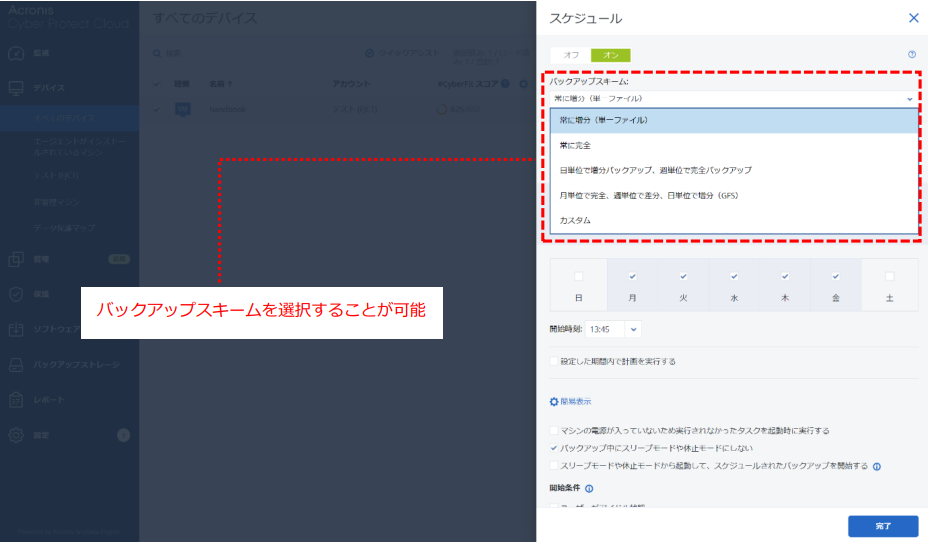Select 常に完全 from the scheme list
Screen dimensions: 931x550
[x=575, y=145]
